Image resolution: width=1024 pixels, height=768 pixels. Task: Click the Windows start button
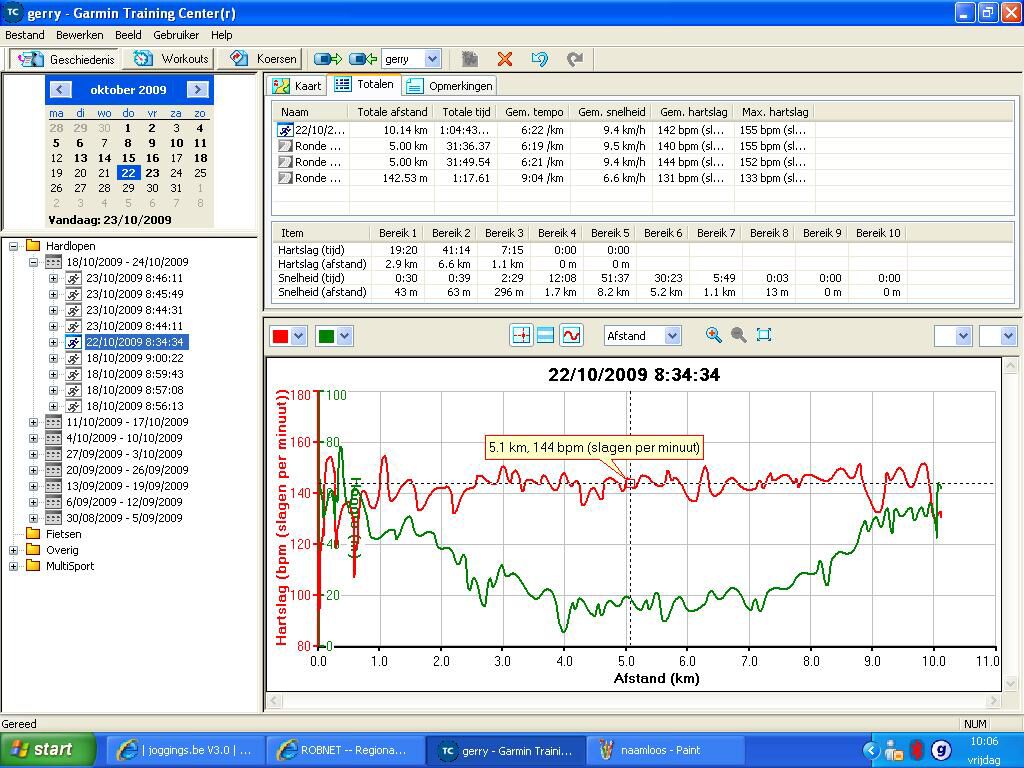pos(47,750)
